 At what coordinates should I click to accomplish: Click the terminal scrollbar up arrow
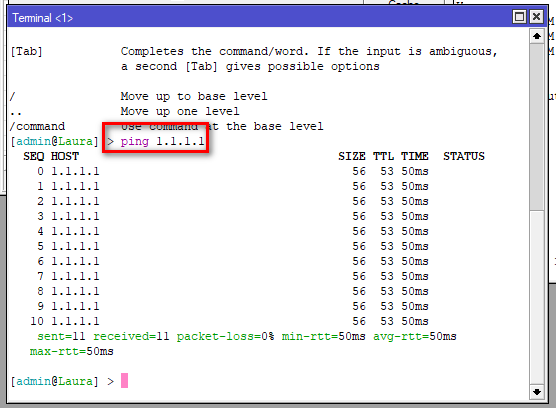click(x=537, y=36)
